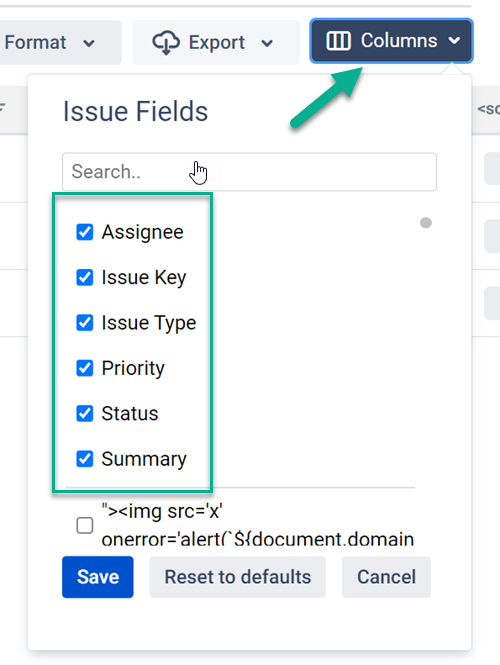The height and width of the screenshot is (665, 500).
Task: Click the Export menu label
Action: pos(217,42)
